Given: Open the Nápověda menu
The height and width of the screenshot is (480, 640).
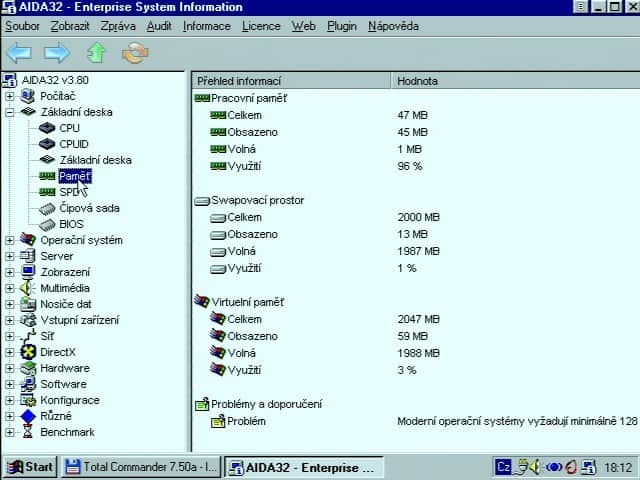Looking at the screenshot, I should 393,27.
